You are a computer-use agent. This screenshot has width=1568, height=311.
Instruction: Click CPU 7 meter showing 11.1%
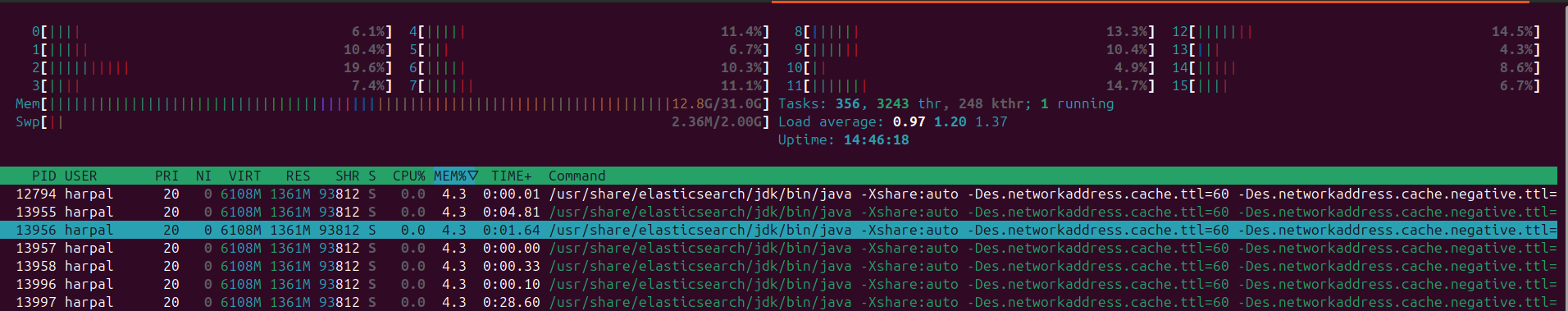tap(589, 85)
